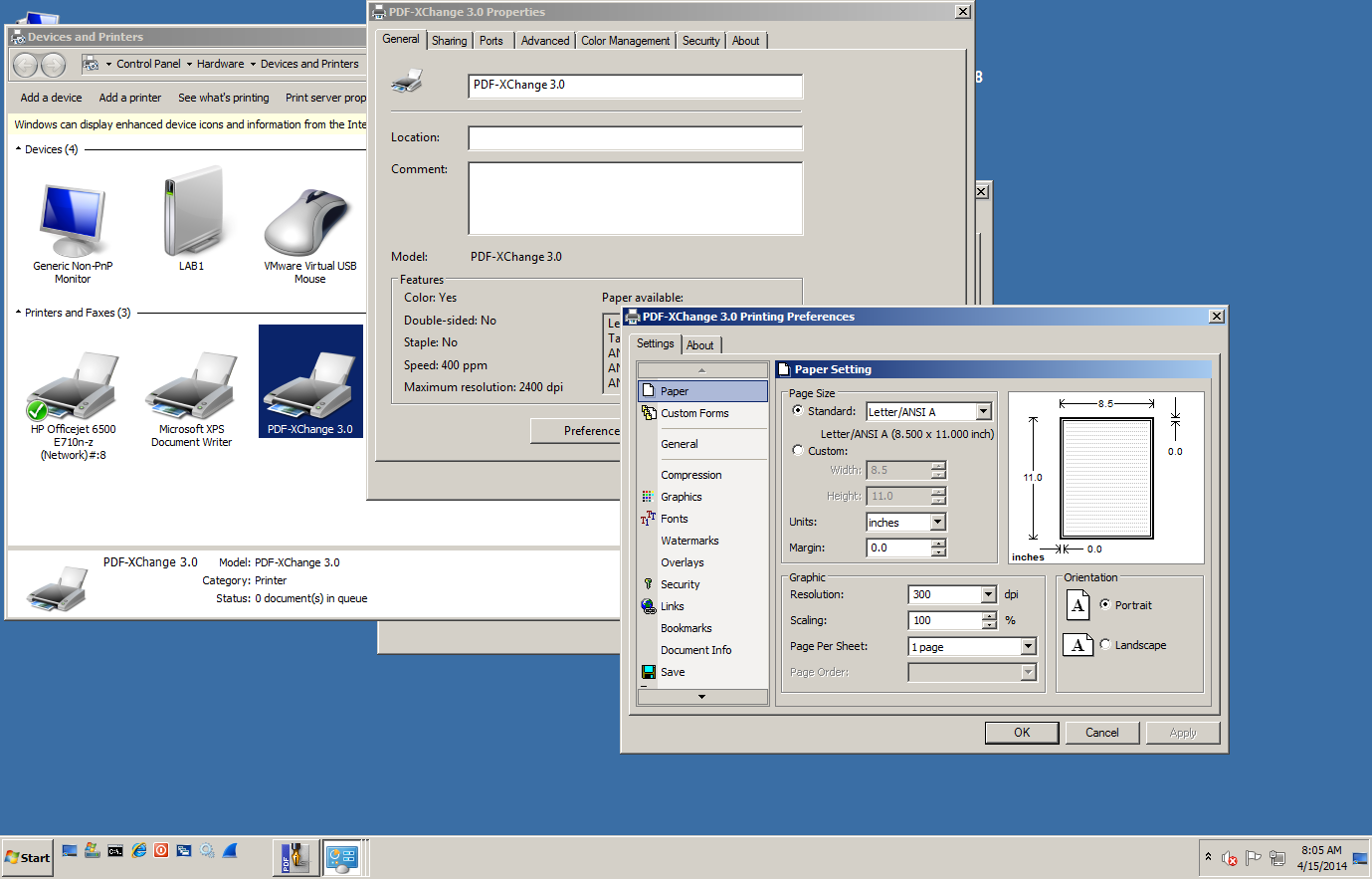1372x879 pixels.
Task: Open the Standard paper size dropdown
Action: click(983, 411)
